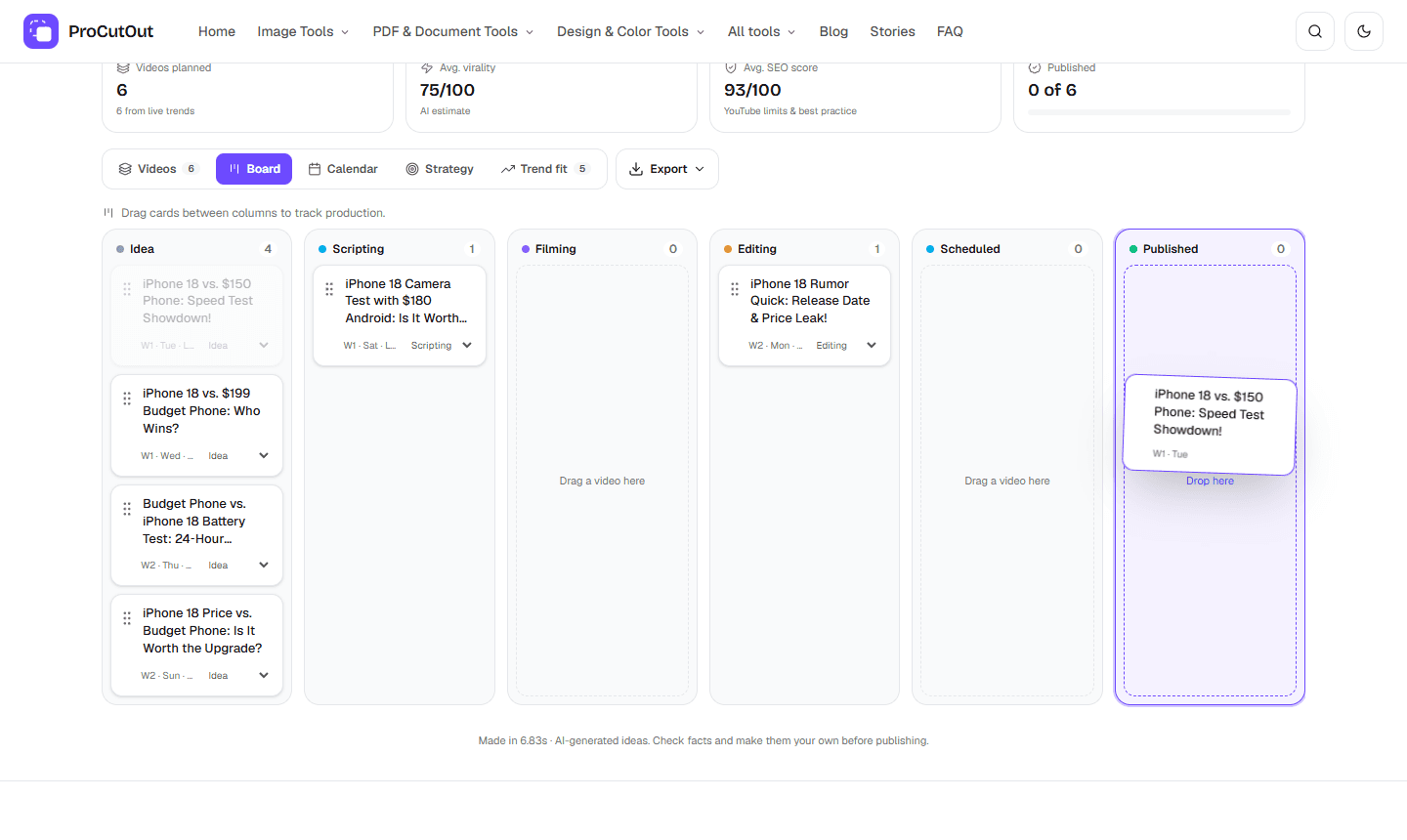Open the Stories link
The height and width of the screenshot is (840, 1407).
pyautogui.click(x=892, y=31)
